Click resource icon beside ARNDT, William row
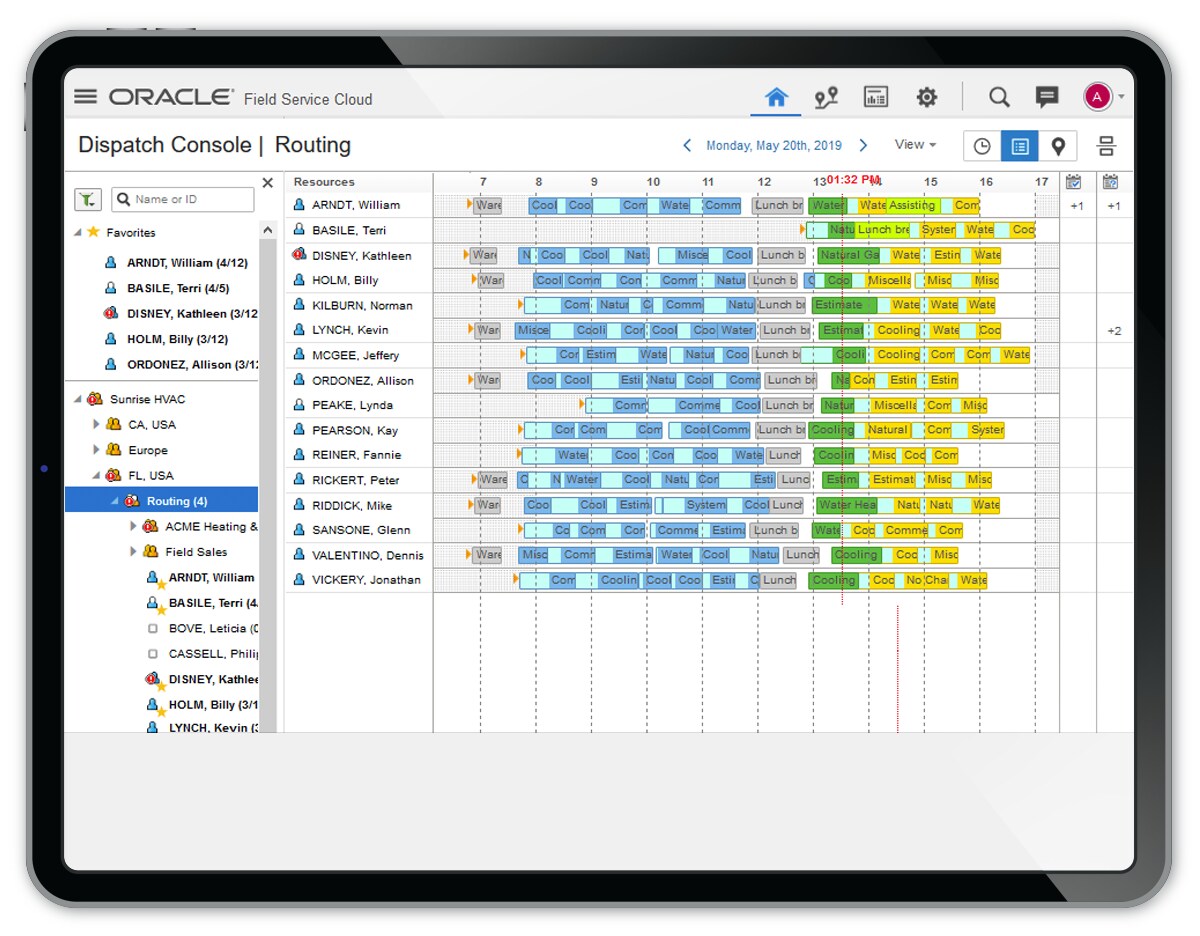1200x936 pixels. point(299,204)
